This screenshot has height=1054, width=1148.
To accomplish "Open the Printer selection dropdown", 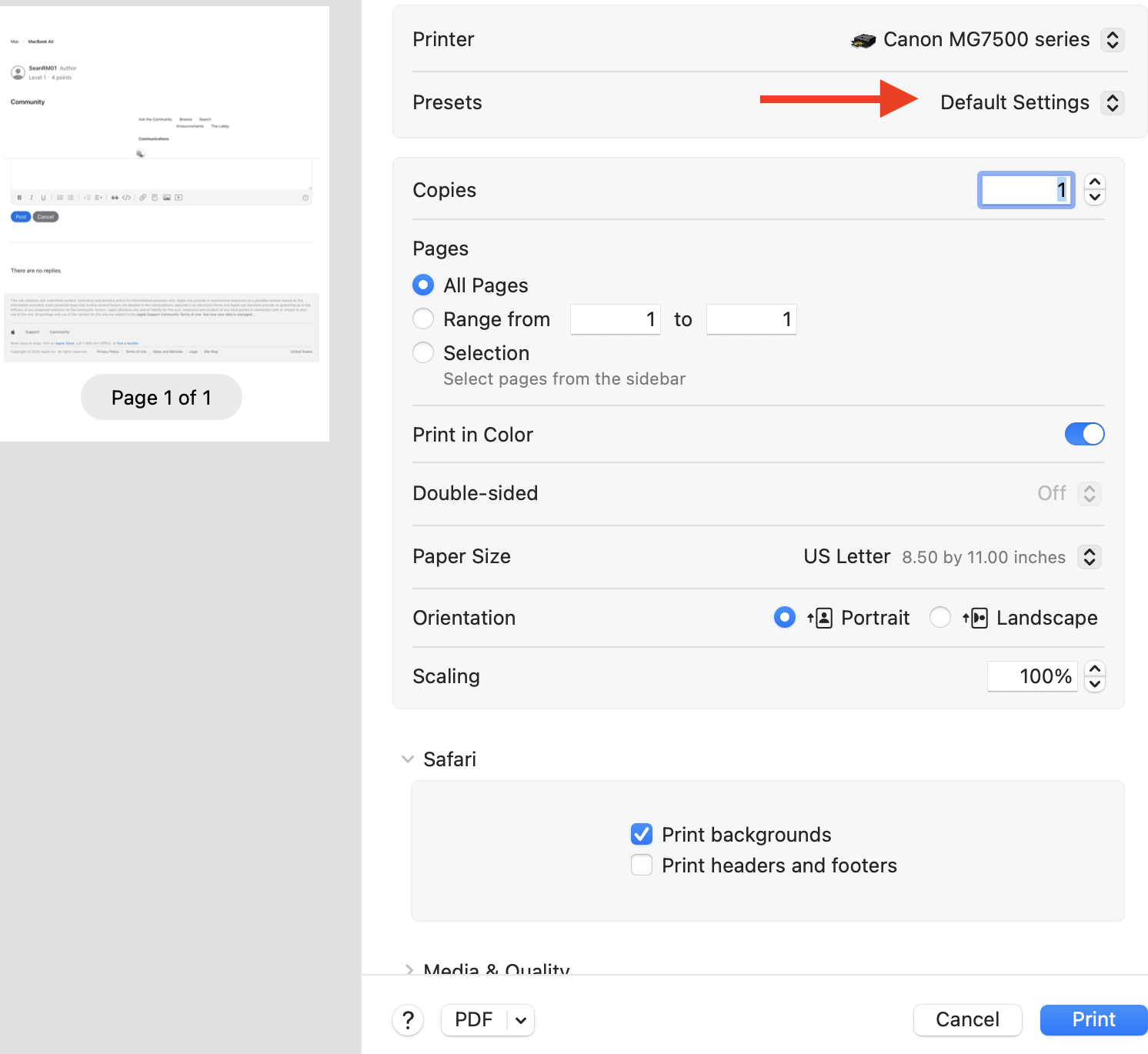I will point(1112,40).
